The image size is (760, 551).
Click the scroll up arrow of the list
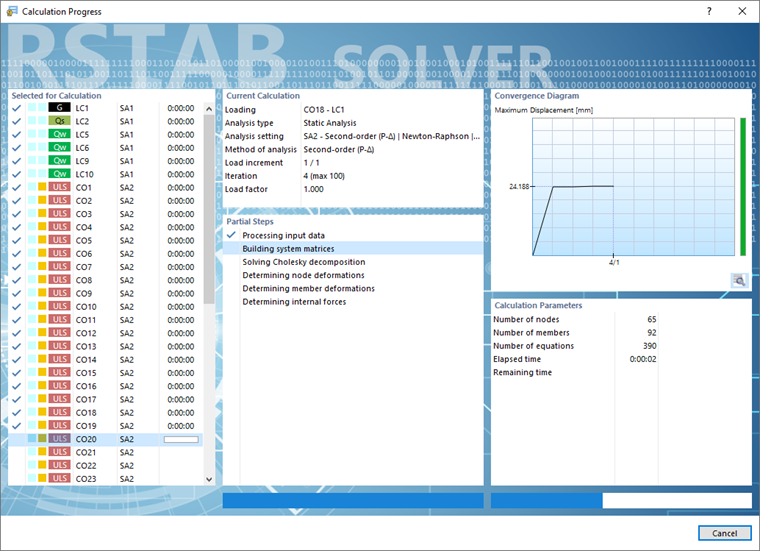click(x=209, y=109)
